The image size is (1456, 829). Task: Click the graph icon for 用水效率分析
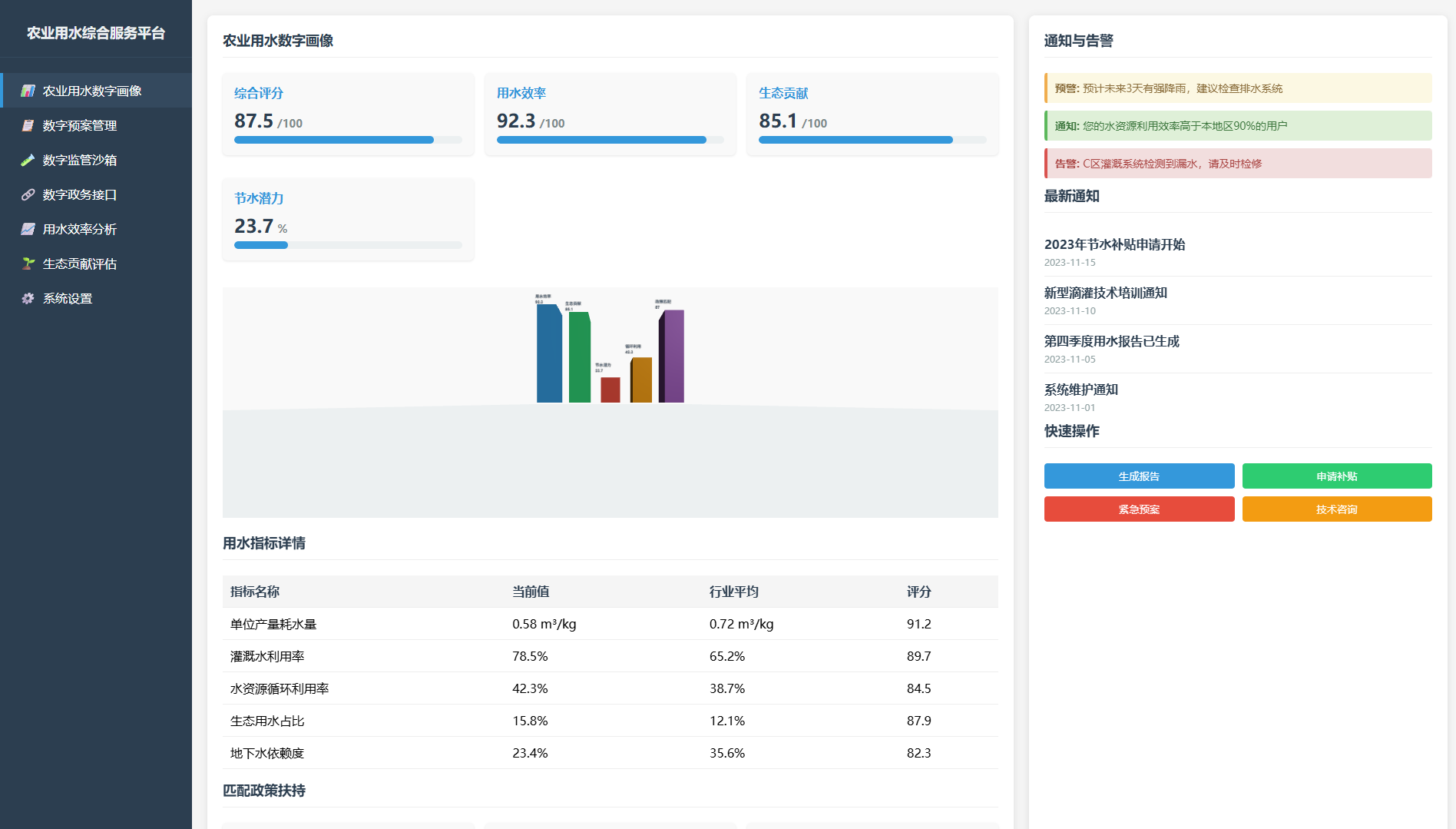point(28,229)
